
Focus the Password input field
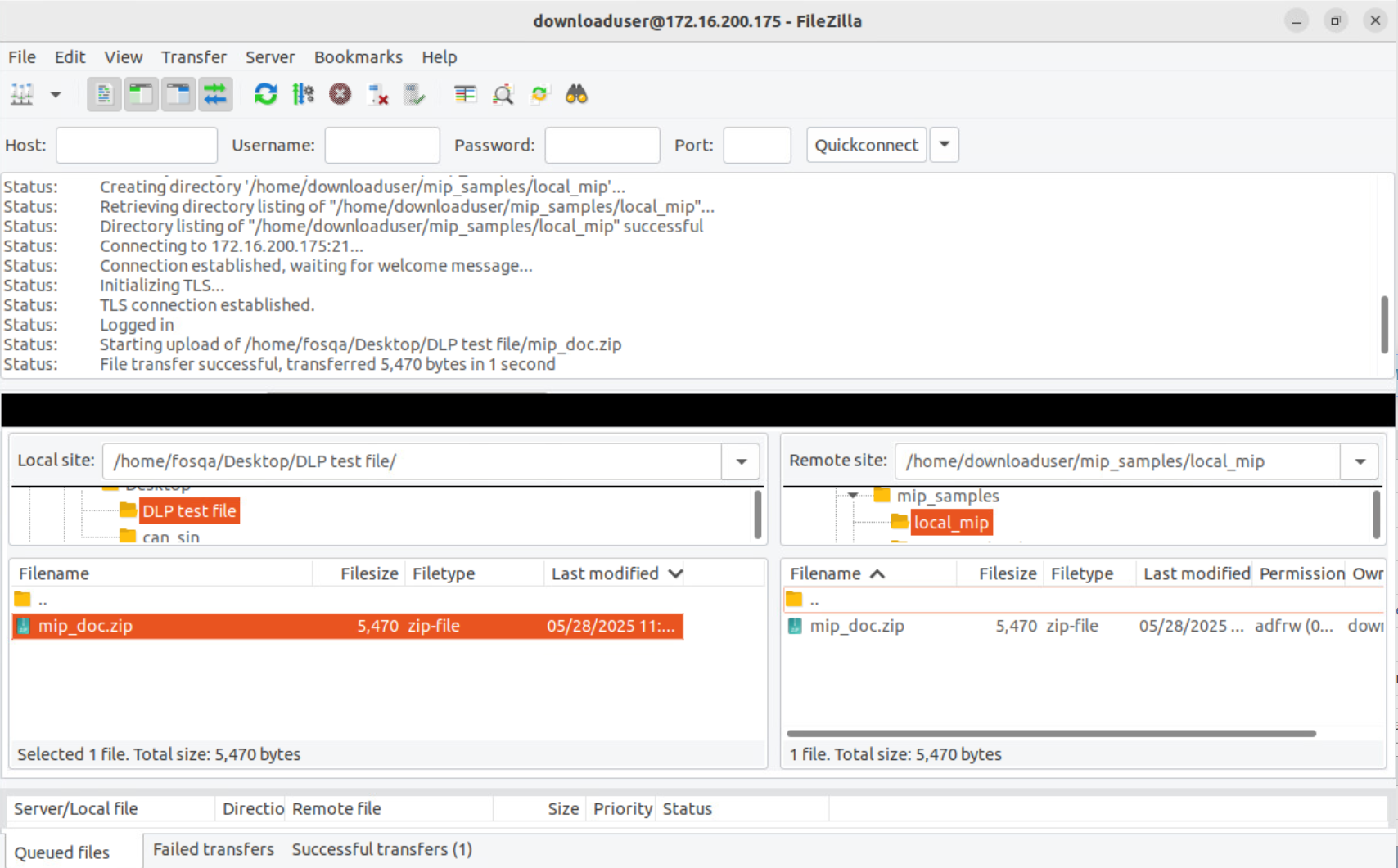click(602, 145)
